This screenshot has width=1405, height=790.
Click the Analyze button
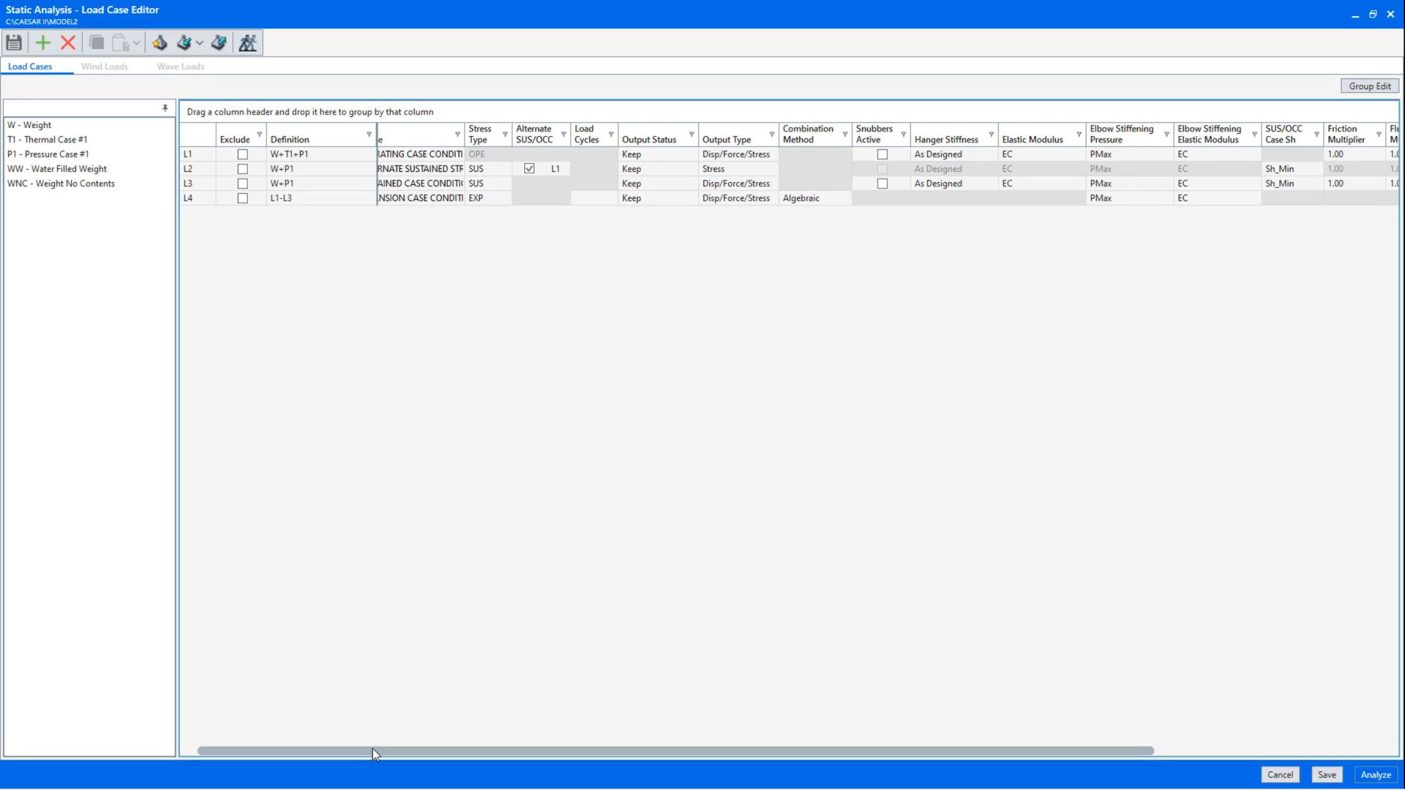click(x=1375, y=775)
